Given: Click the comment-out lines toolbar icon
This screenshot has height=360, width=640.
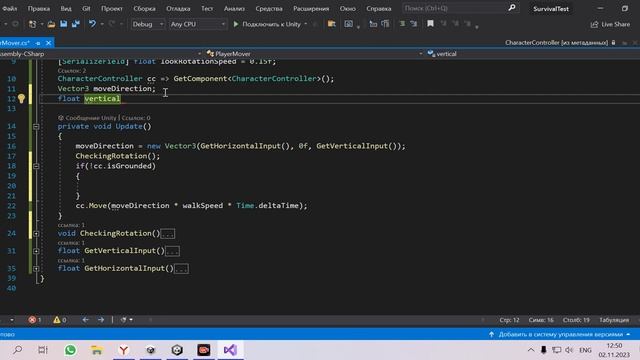Looking at the screenshot, I should [x=402, y=24].
